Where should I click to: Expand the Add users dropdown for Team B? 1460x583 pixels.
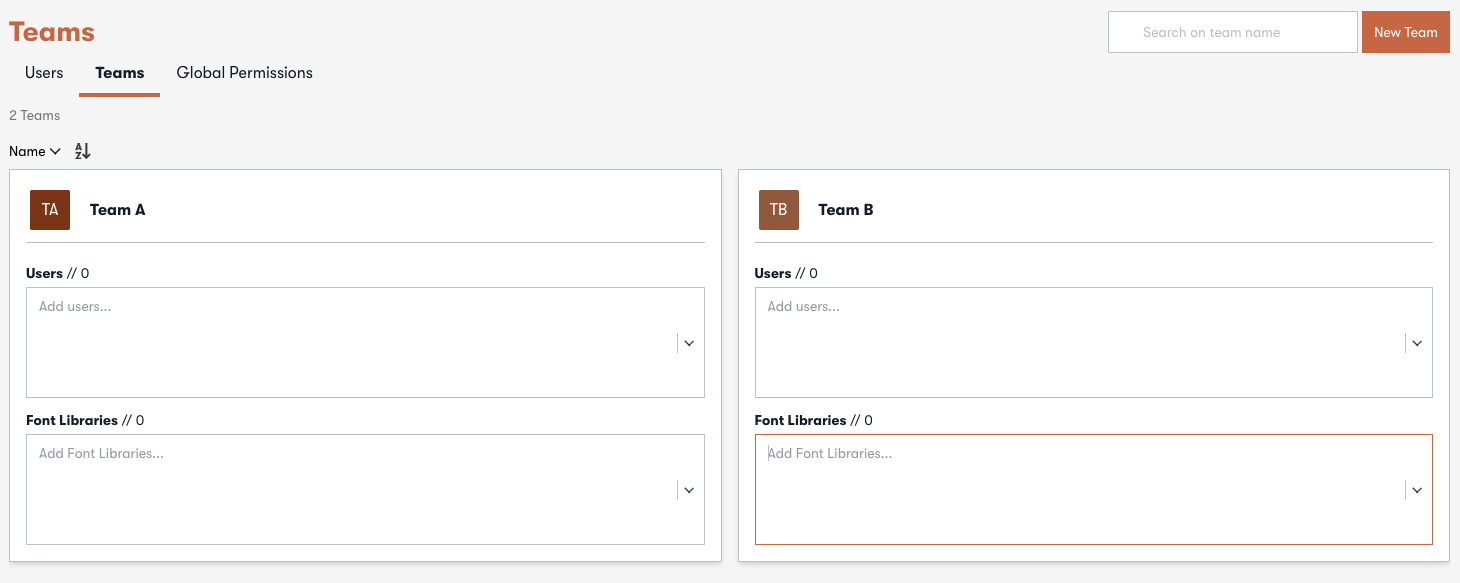[x=1416, y=342]
